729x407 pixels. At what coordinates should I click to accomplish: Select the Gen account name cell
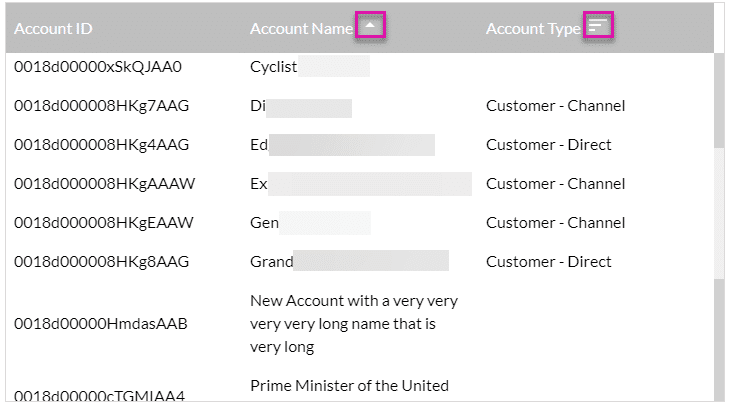[x=310, y=223]
